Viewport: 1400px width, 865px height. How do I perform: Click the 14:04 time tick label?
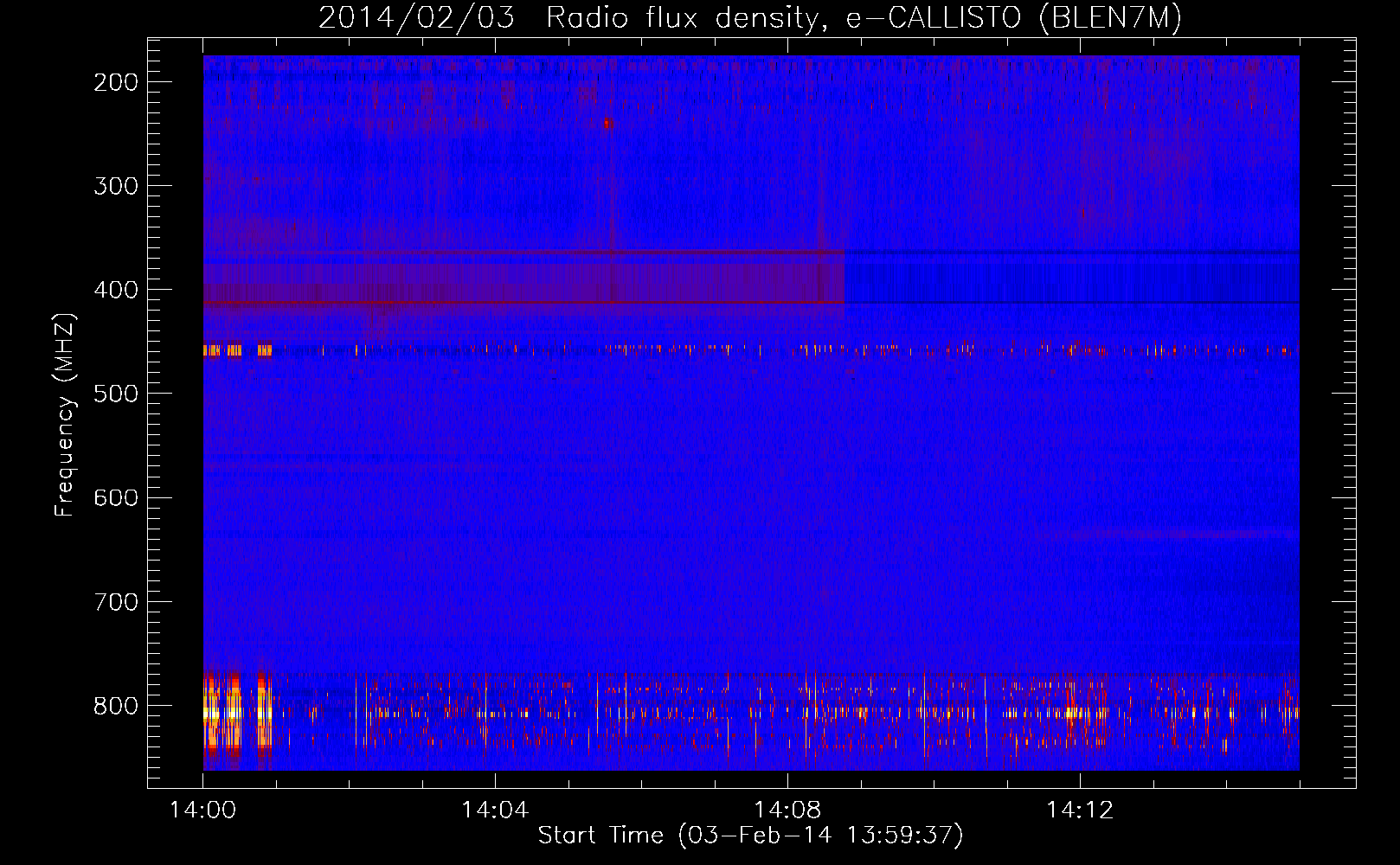[495, 811]
